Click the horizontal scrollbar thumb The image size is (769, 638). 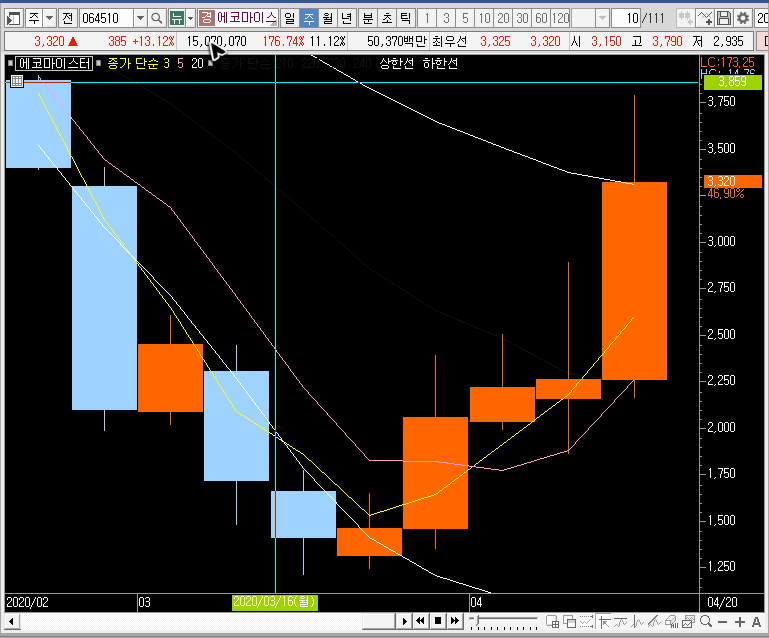[379, 622]
